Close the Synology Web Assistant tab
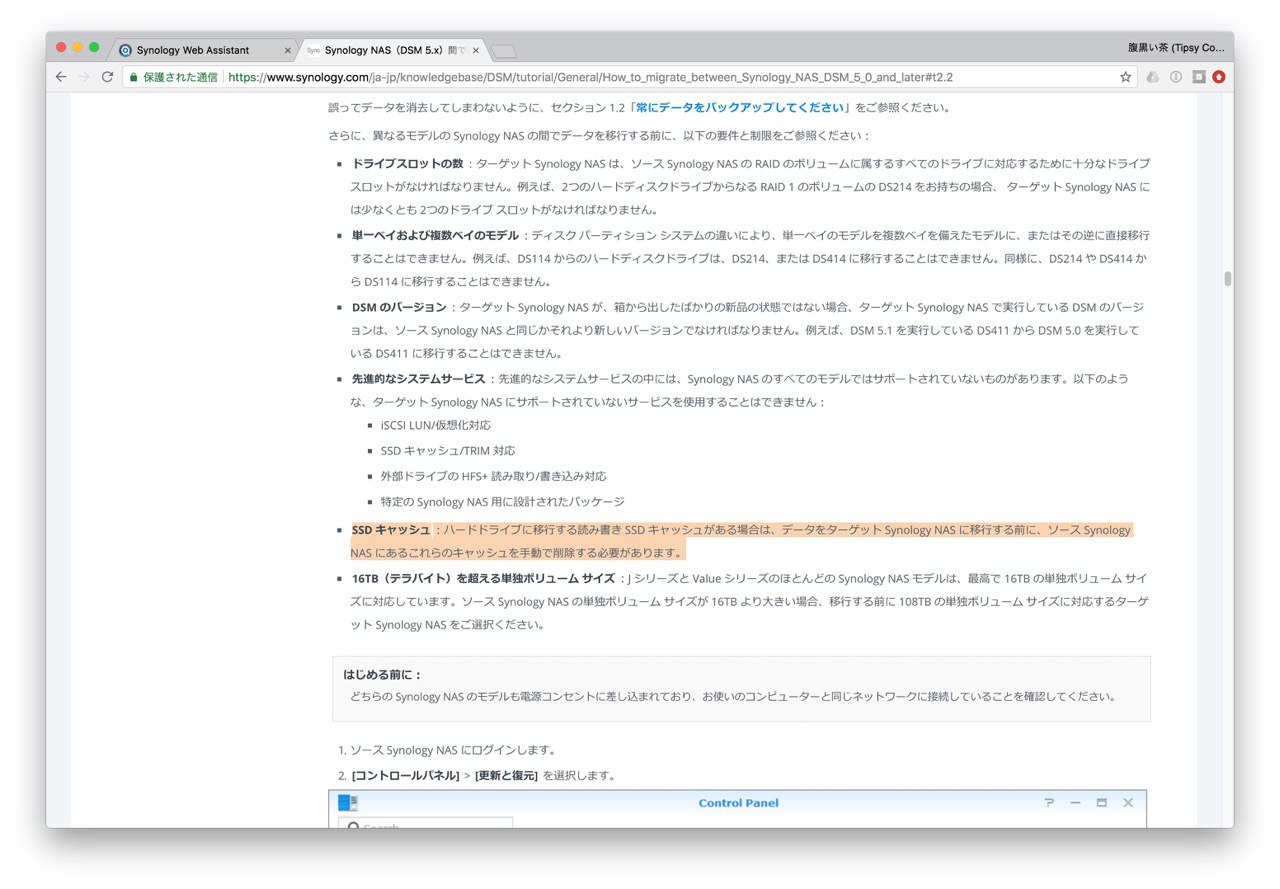Screen dimensions: 1280x889 (288, 50)
